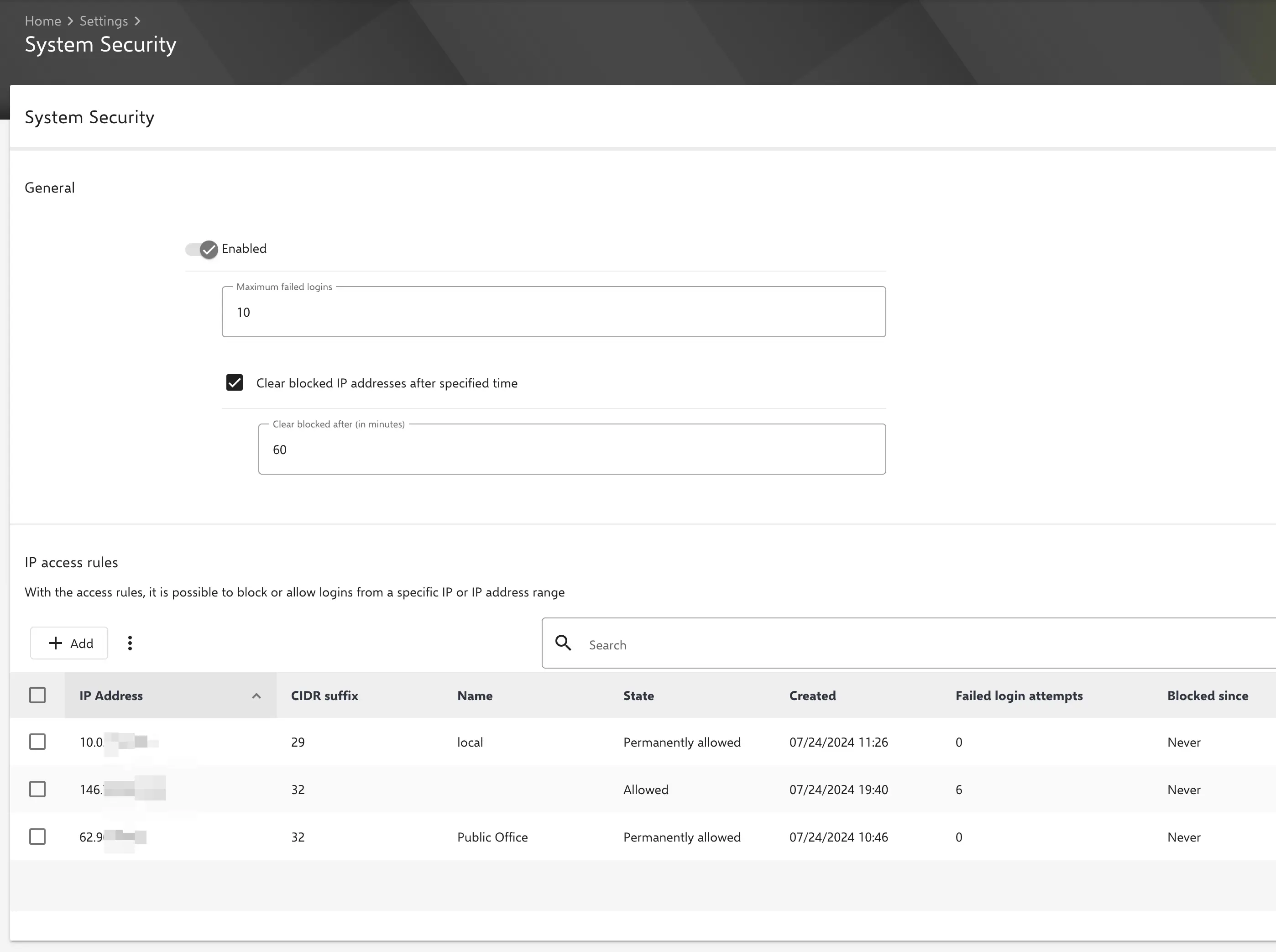Tick the select-all checkbox in table header
Image resolution: width=1276 pixels, height=952 pixels.
tap(37, 695)
